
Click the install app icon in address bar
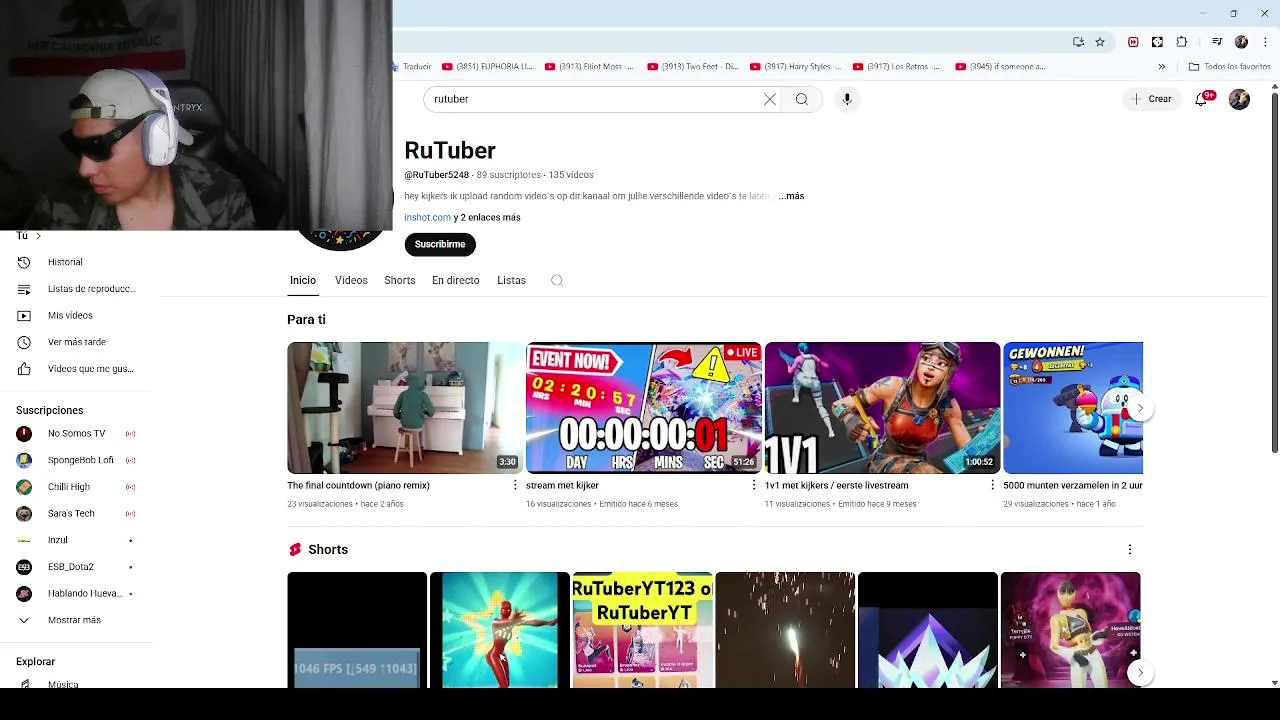click(1078, 42)
